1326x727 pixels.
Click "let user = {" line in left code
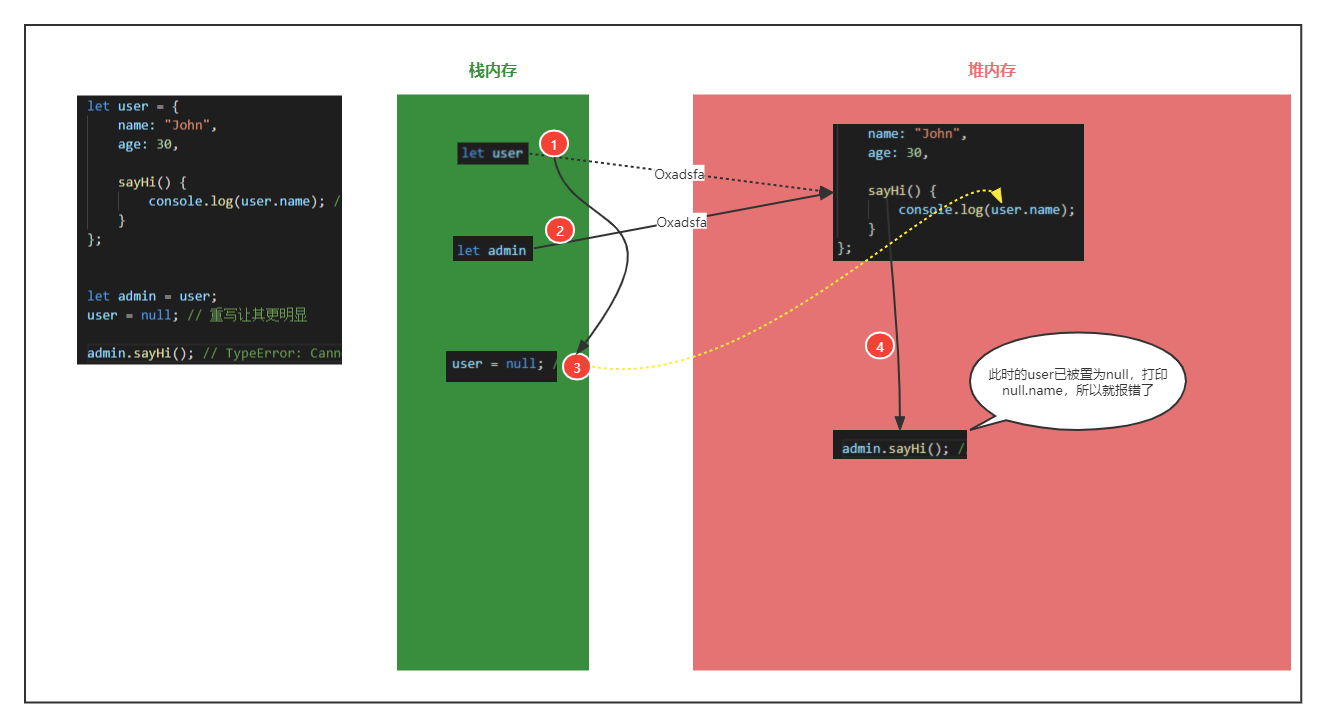click(x=132, y=106)
